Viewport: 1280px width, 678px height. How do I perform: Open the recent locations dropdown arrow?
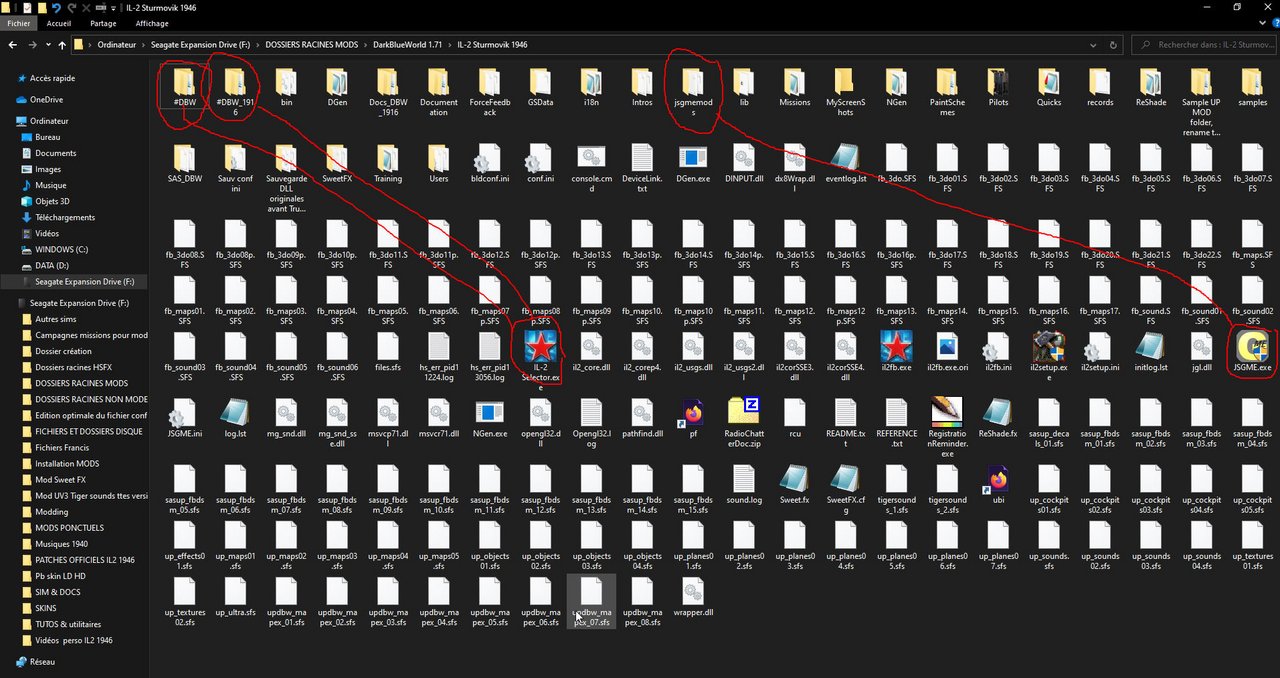tap(47, 45)
